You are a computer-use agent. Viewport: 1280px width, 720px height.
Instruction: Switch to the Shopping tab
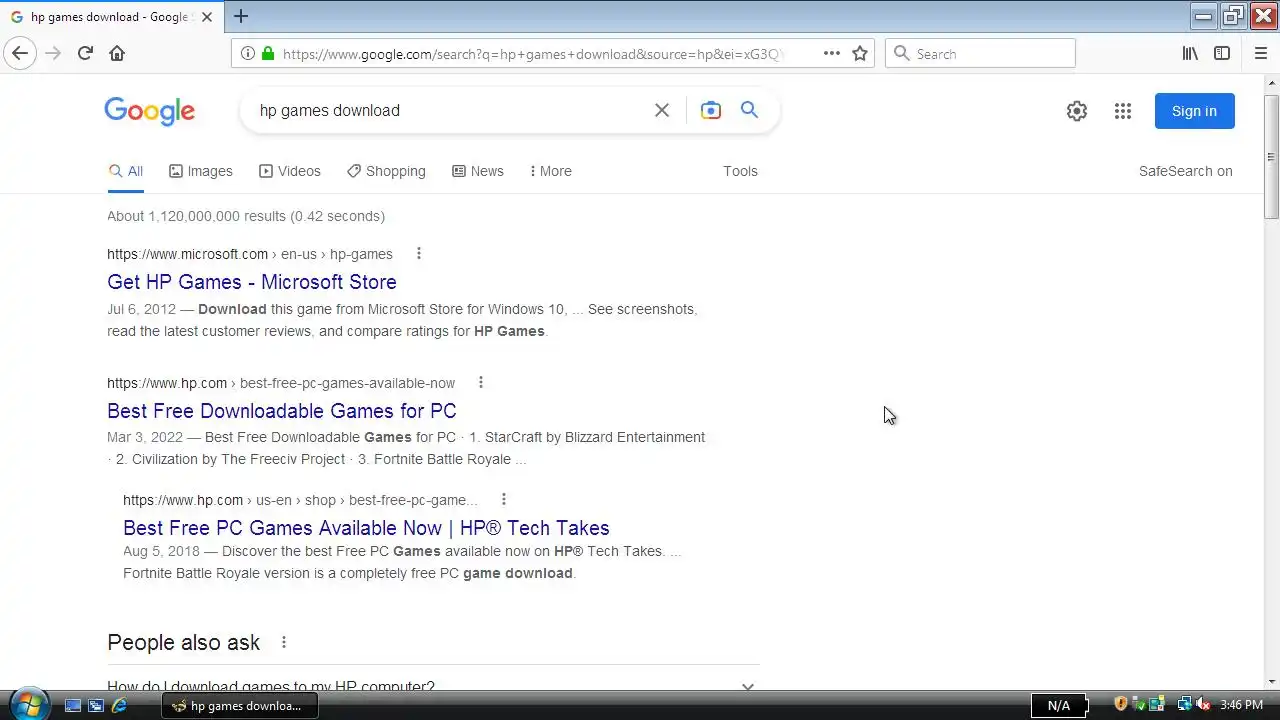[386, 171]
